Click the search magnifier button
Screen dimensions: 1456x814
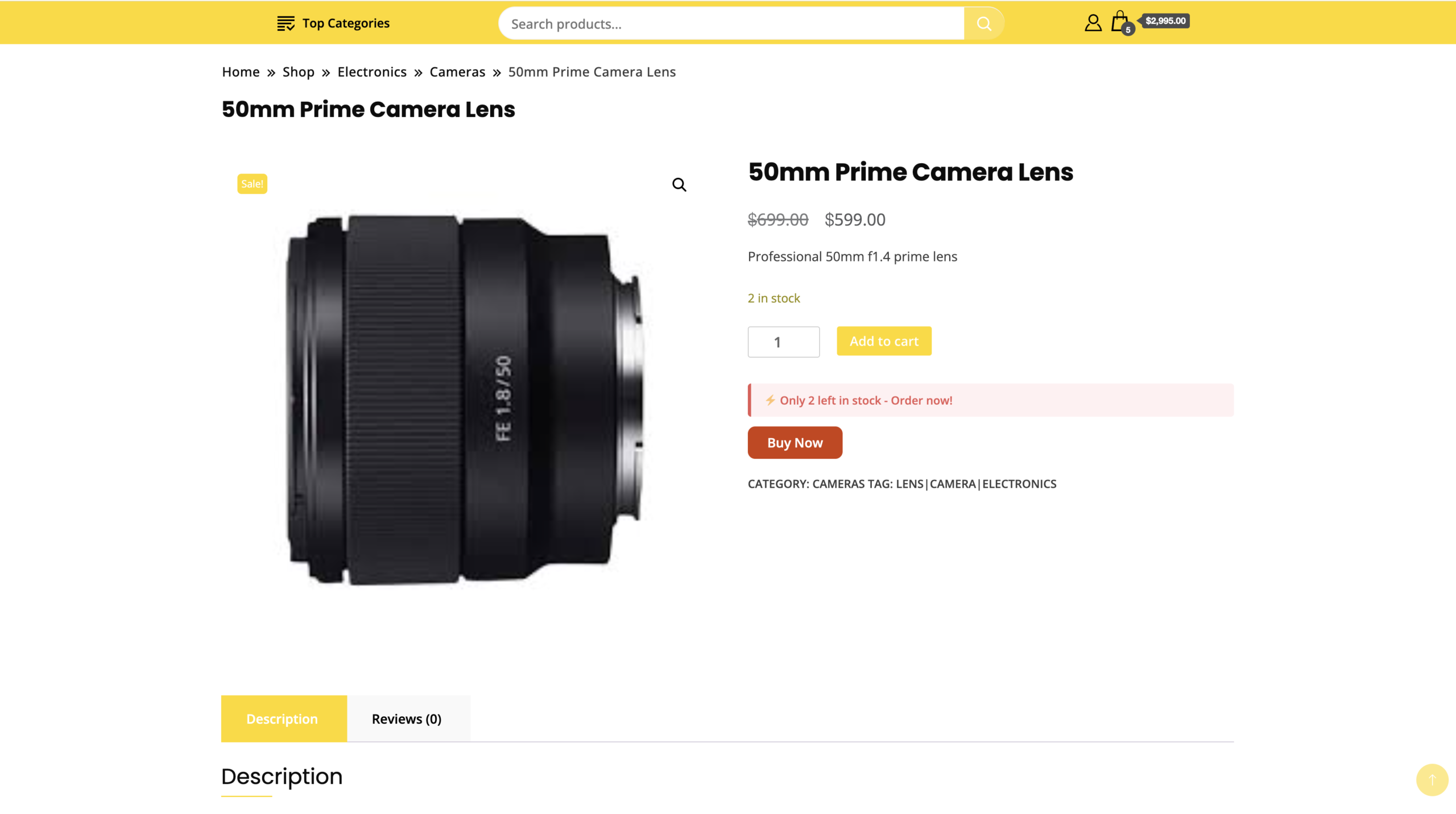tap(983, 23)
